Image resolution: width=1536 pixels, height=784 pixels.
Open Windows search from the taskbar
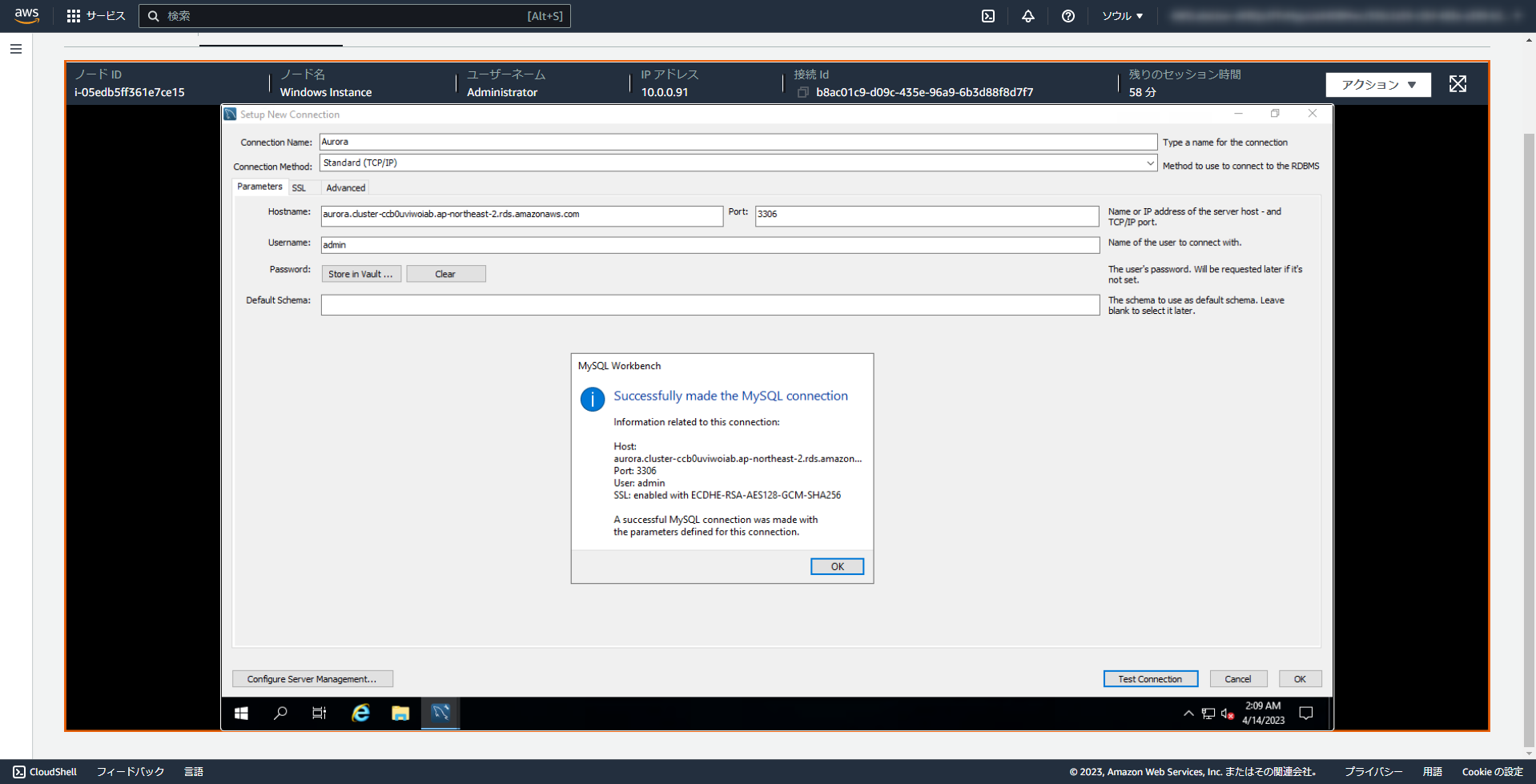point(280,713)
